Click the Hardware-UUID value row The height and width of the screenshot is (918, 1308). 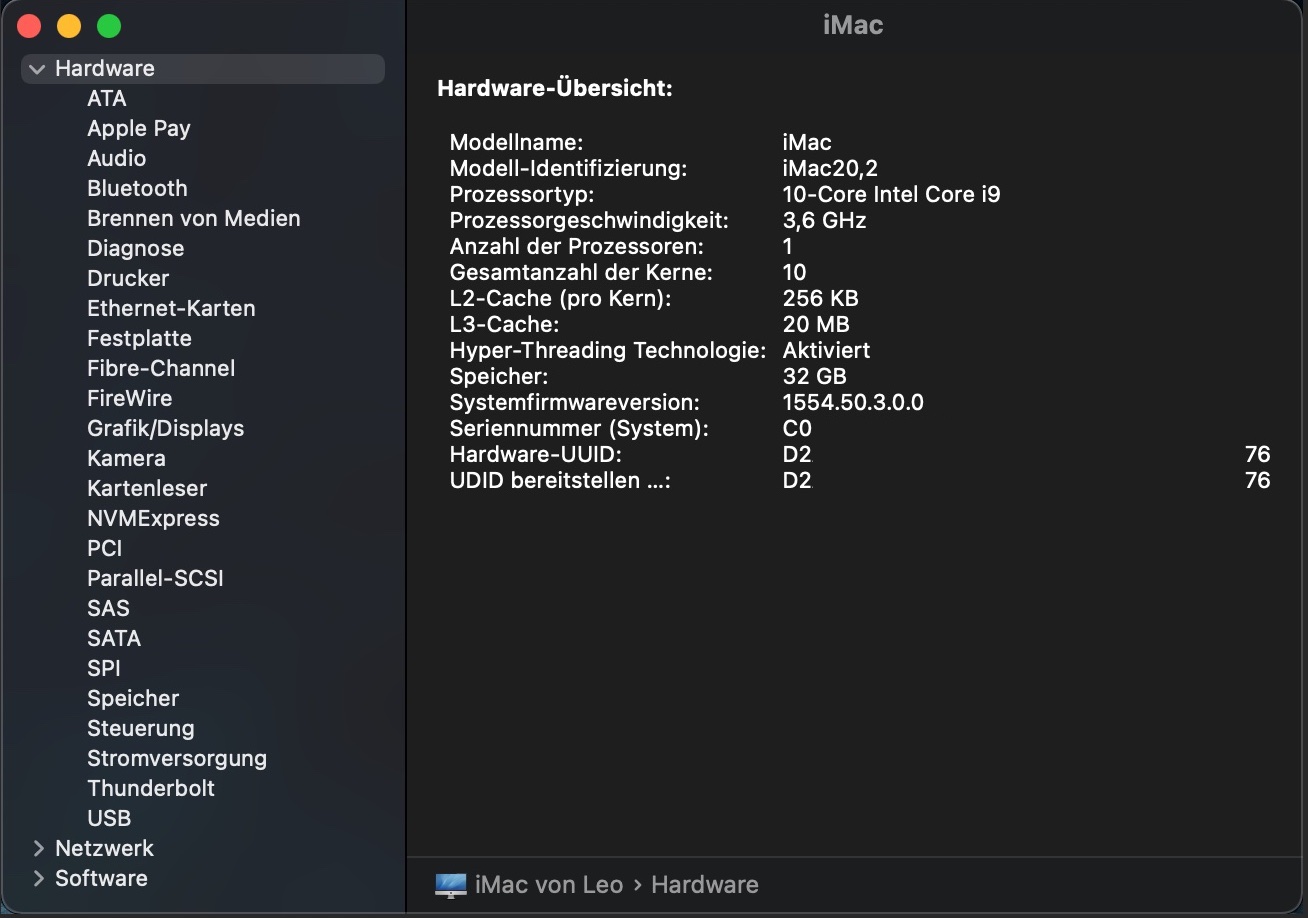pos(797,455)
